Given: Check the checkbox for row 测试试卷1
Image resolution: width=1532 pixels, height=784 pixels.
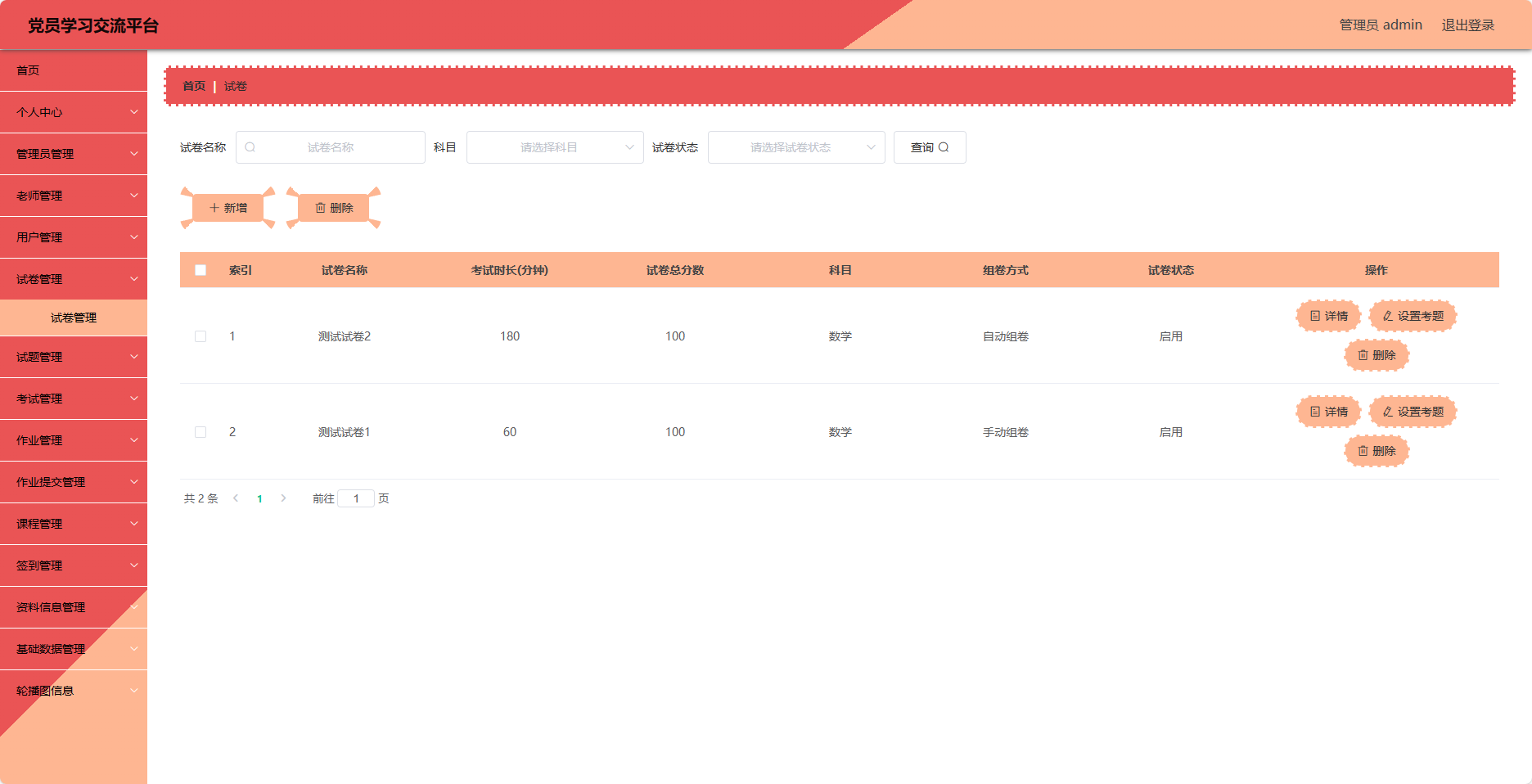Looking at the screenshot, I should (x=201, y=432).
